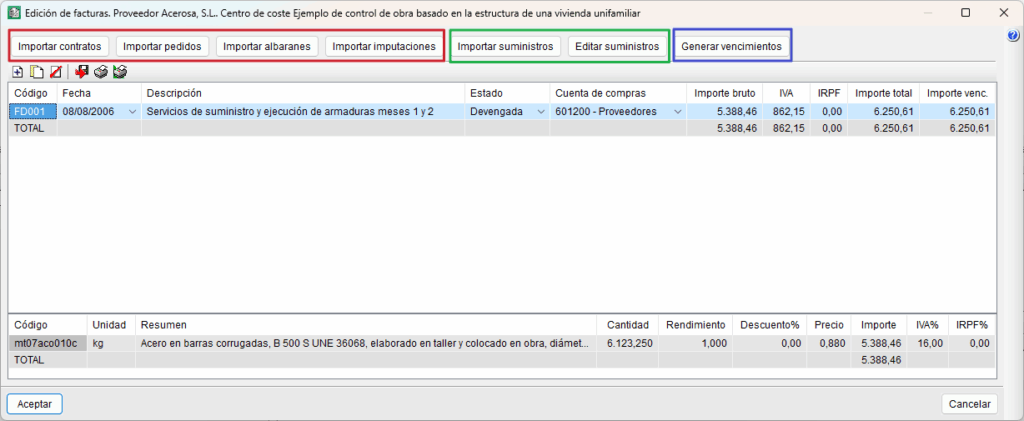Click the Fecha column header
This screenshot has height=421, width=1024.
point(99,93)
